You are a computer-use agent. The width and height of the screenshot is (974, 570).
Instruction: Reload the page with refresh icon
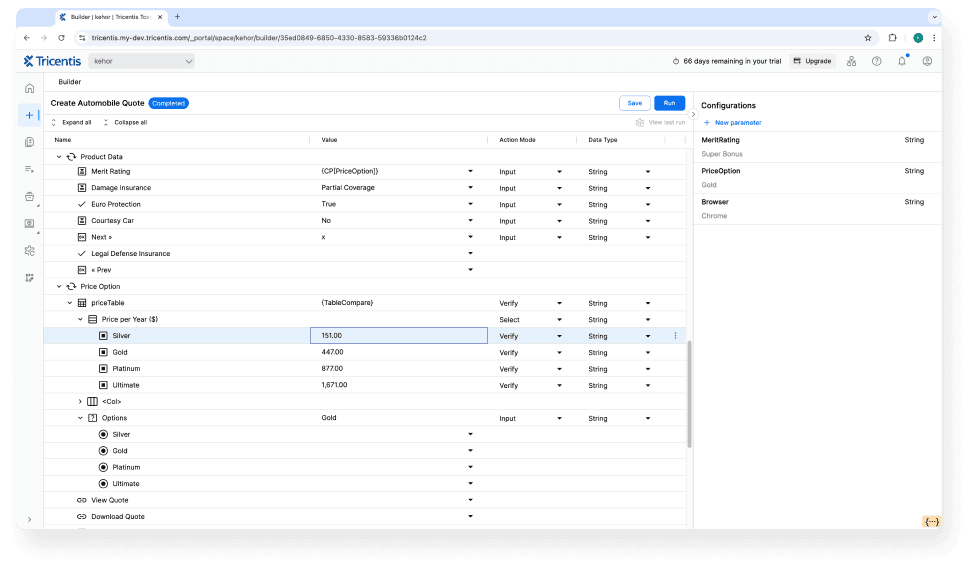pyautogui.click(x=61, y=38)
